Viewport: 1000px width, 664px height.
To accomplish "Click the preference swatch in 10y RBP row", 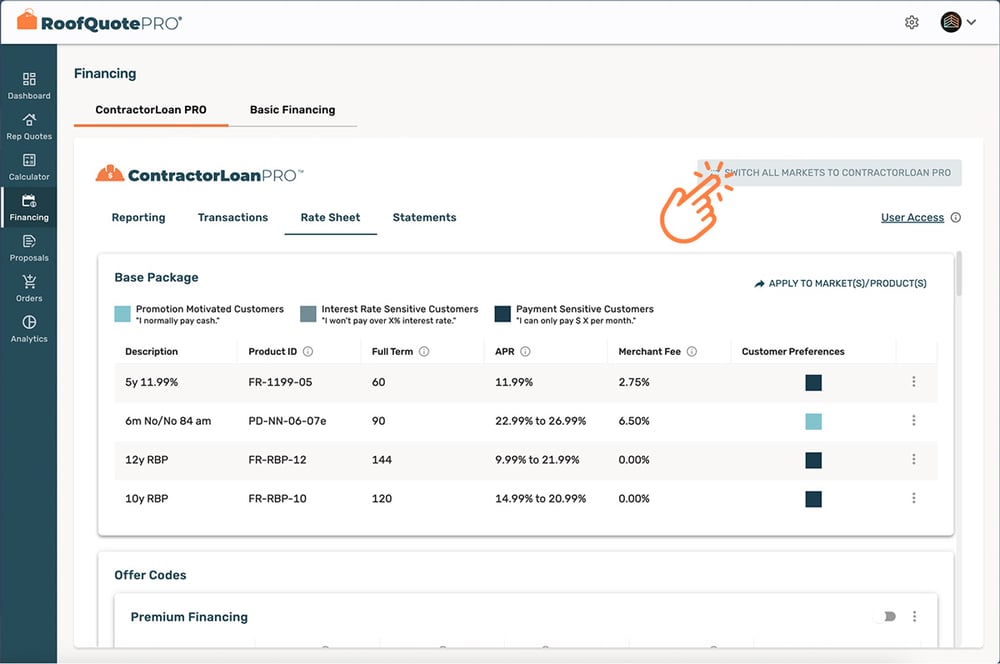I will [814, 499].
